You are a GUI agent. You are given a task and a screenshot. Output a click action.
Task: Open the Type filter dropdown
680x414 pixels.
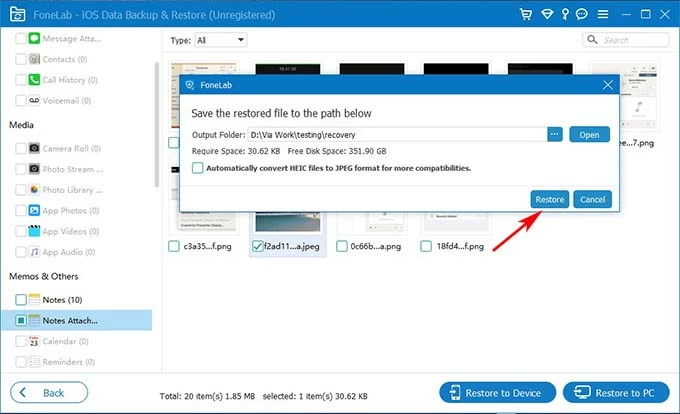[220, 40]
